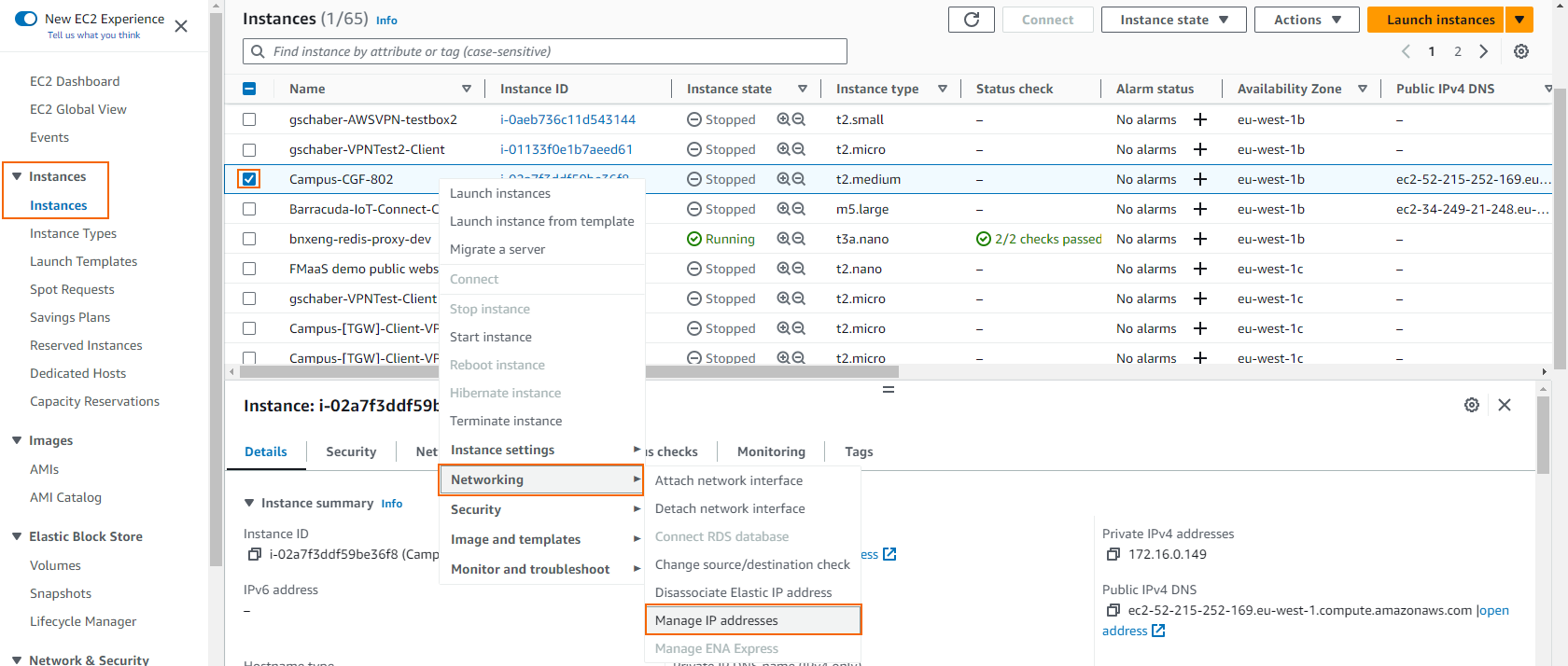
Task: Check the Barracuda-IoT-Connect row checkbox
Action: pos(249,209)
